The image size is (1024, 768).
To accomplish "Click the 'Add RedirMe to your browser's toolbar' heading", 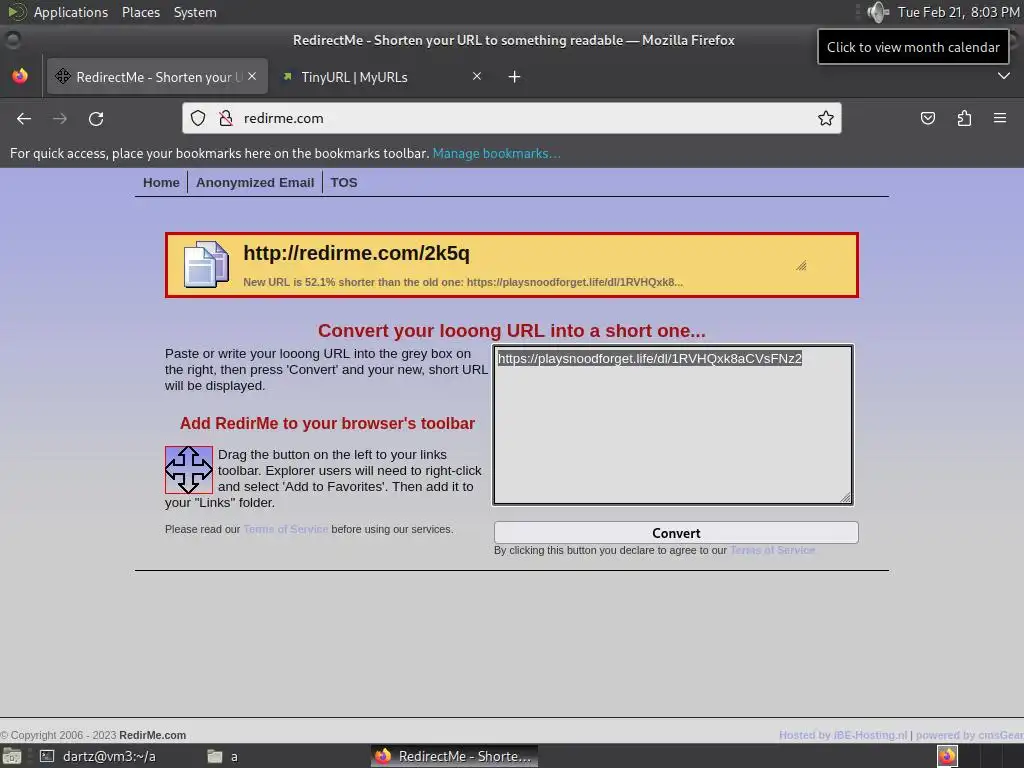I will [x=327, y=423].
